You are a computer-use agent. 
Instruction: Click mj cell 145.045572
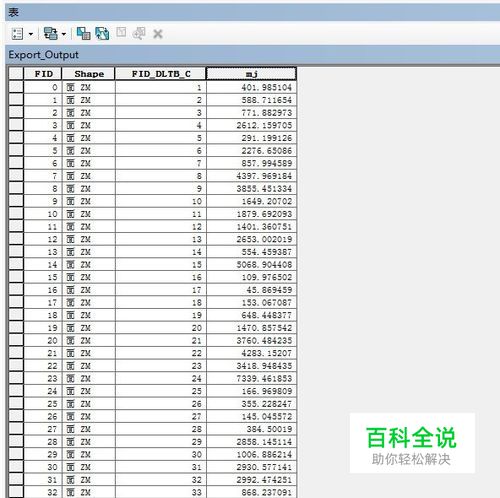(x=251, y=417)
